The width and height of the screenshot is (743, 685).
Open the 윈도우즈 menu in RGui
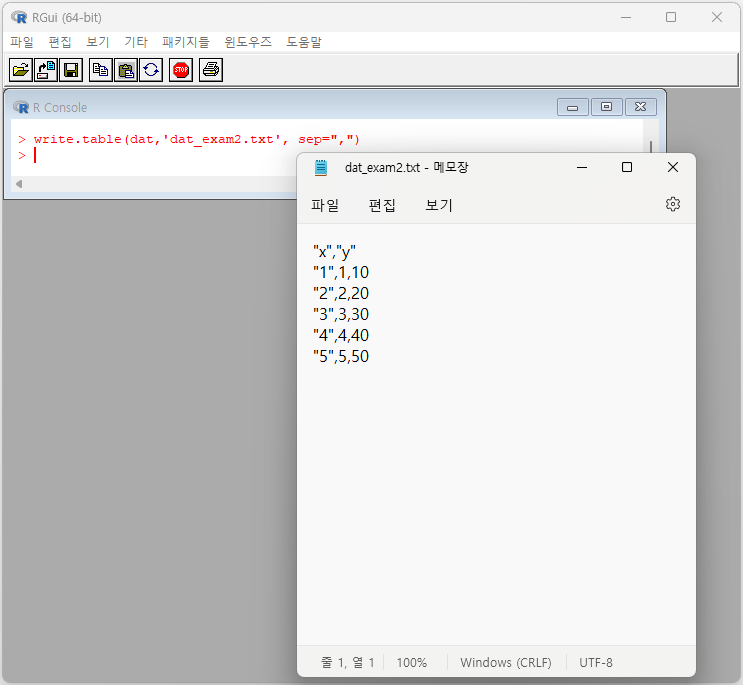(248, 42)
